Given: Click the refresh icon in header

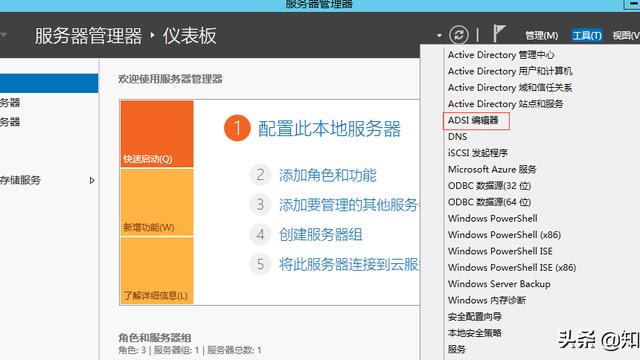Looking at the screenshot, I should 459,35.
